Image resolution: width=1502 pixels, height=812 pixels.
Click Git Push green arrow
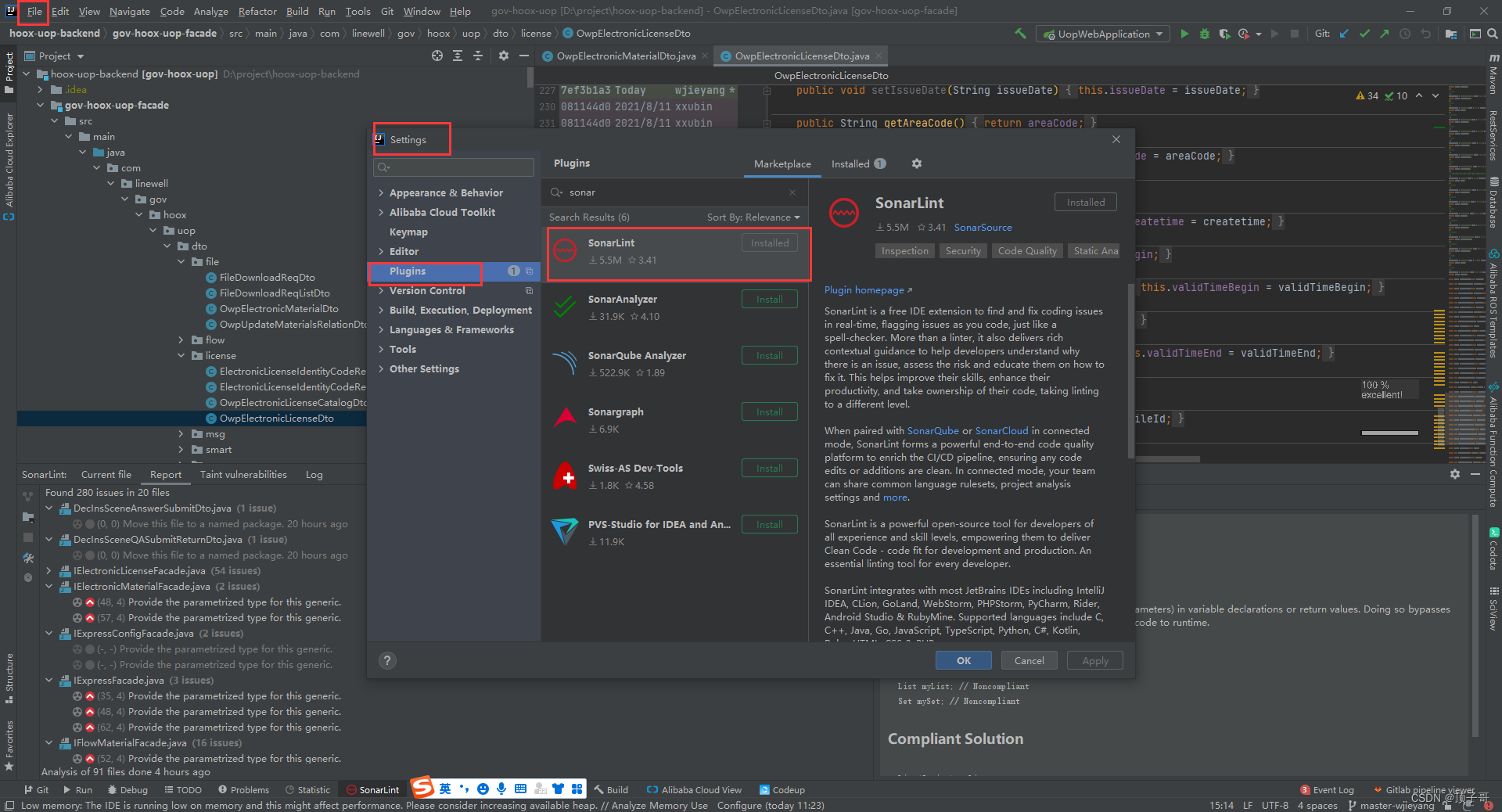1385,34
